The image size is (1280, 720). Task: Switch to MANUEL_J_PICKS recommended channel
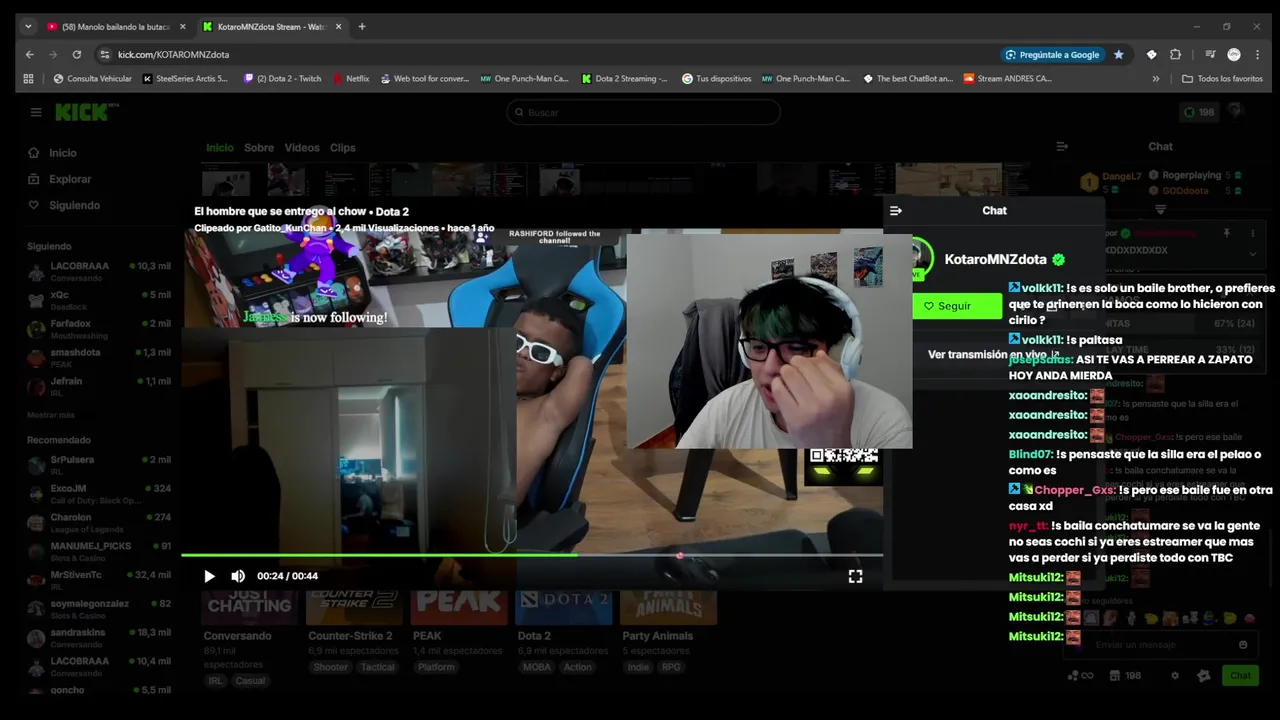(x=99, y=551)
